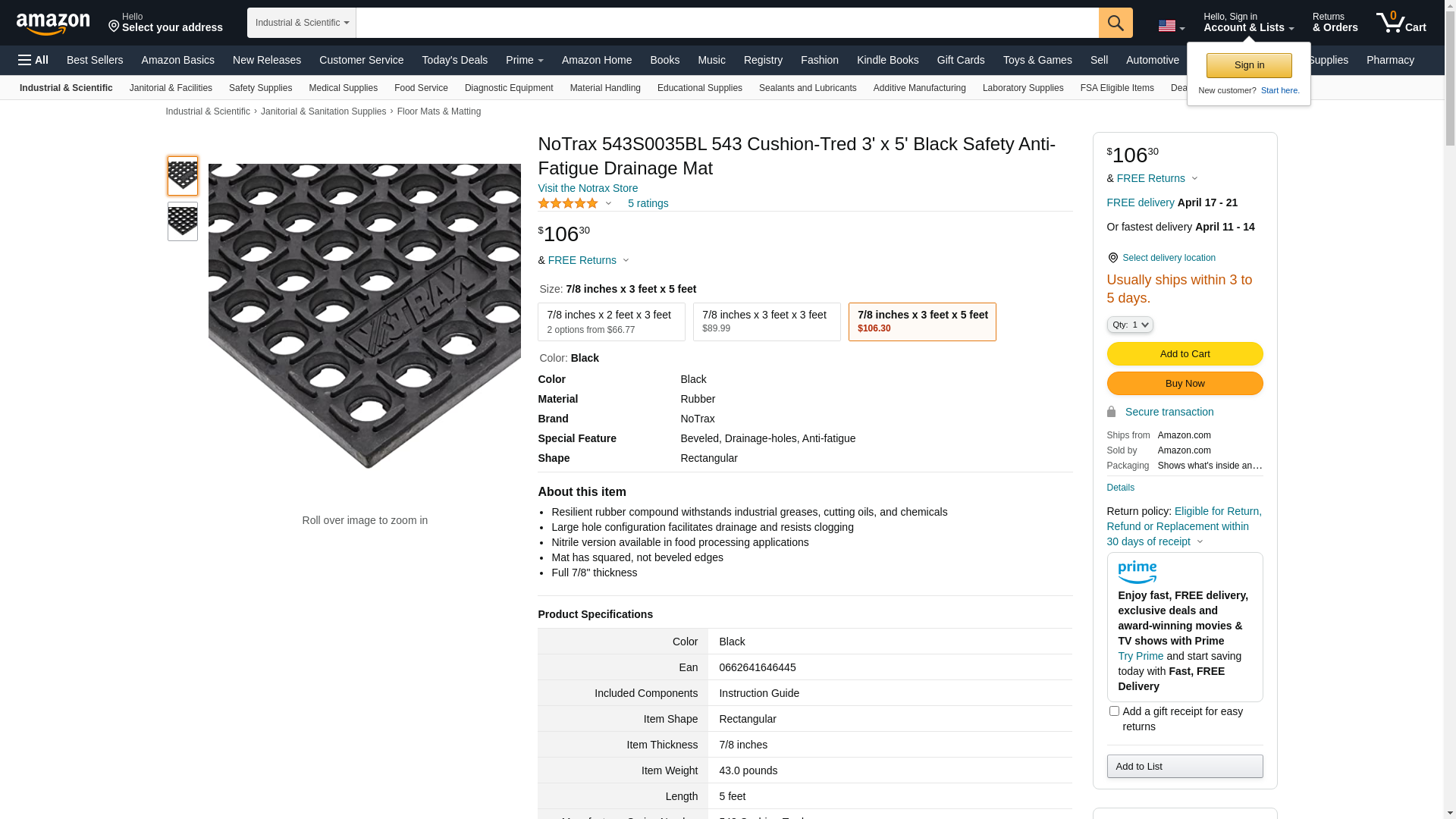Click the five-star rating icons
Image resolution: width=1456 pixels, height=819 pixels.
[x=568, y=203]
